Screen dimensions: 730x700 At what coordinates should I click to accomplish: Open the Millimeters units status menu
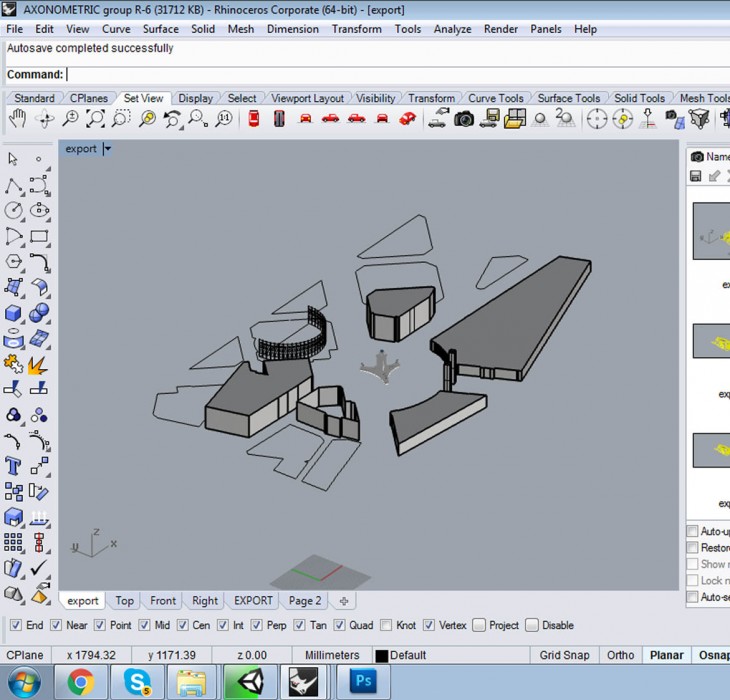click(332, 655)
